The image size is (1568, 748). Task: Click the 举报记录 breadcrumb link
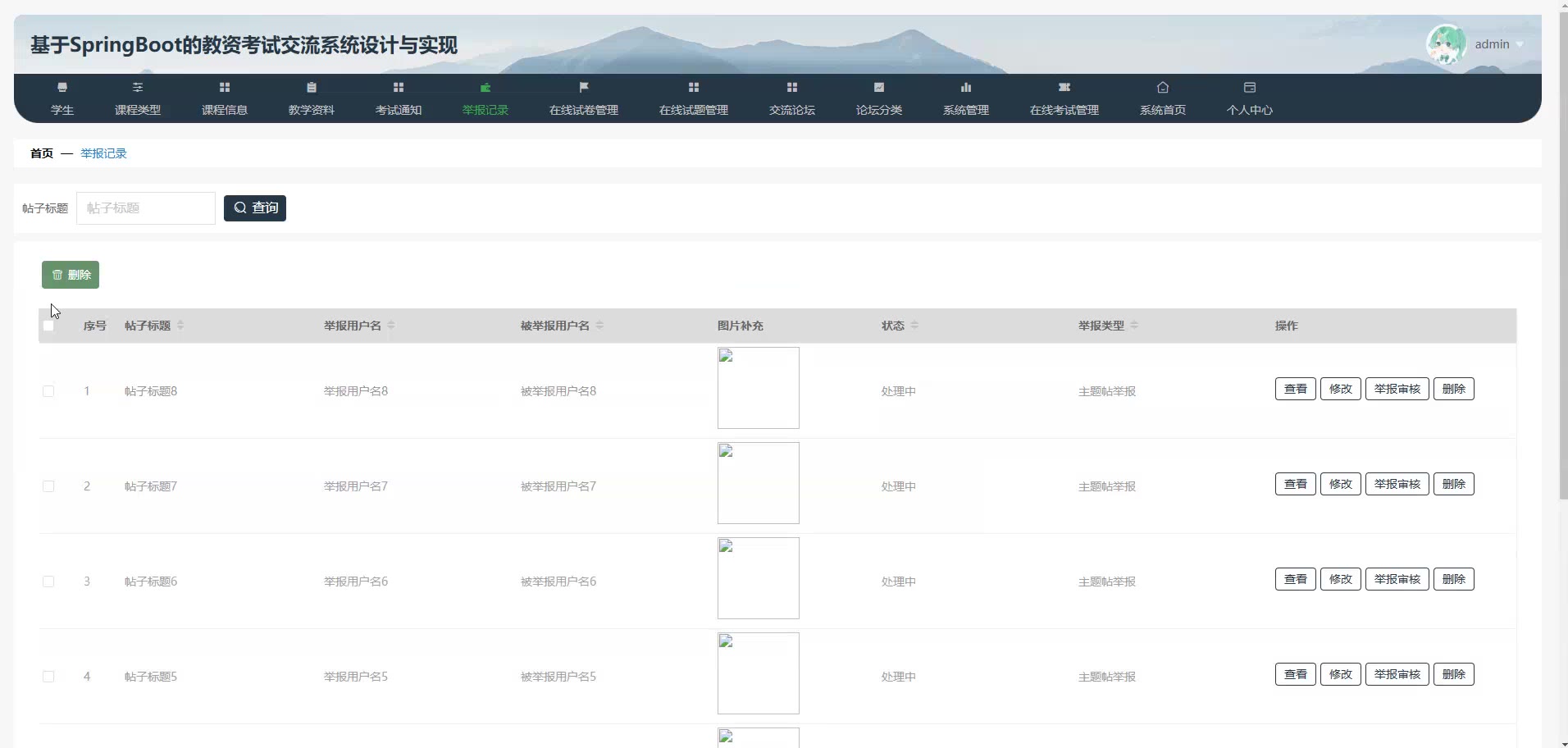tap(103, 153)
